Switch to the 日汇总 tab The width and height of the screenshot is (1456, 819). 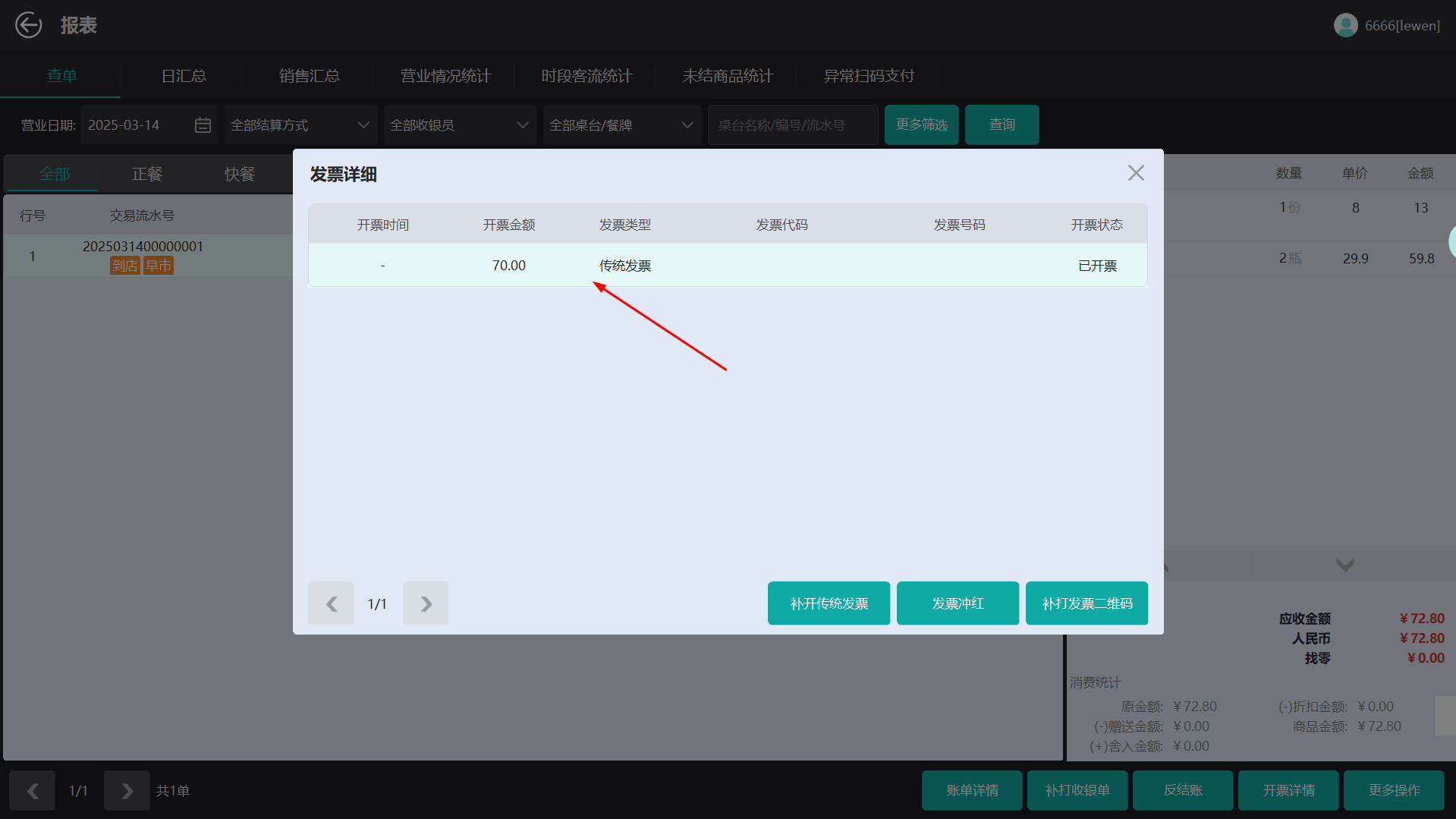point(181,75)
